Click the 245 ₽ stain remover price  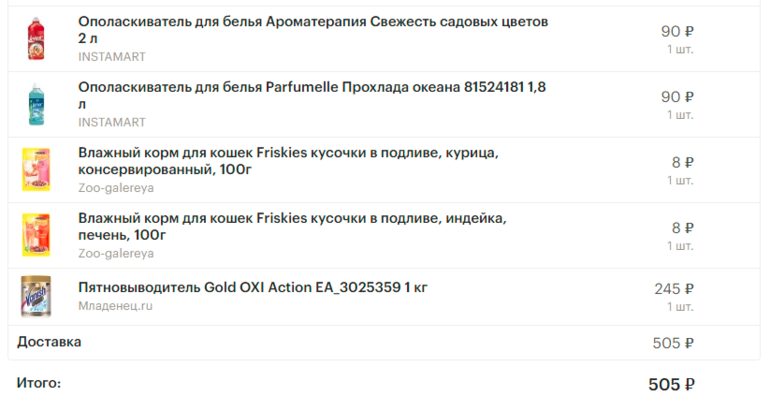pyautogui.click(x=674, y=289)
